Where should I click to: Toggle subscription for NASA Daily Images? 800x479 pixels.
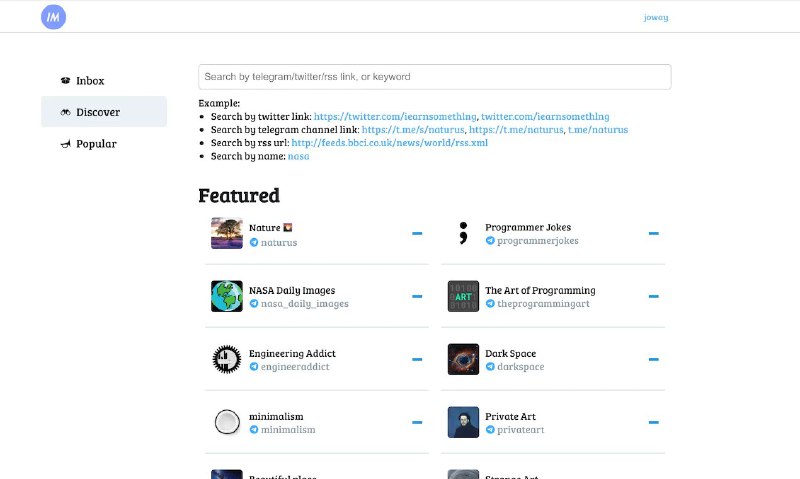pyautogui.click(x=417, y=297)
